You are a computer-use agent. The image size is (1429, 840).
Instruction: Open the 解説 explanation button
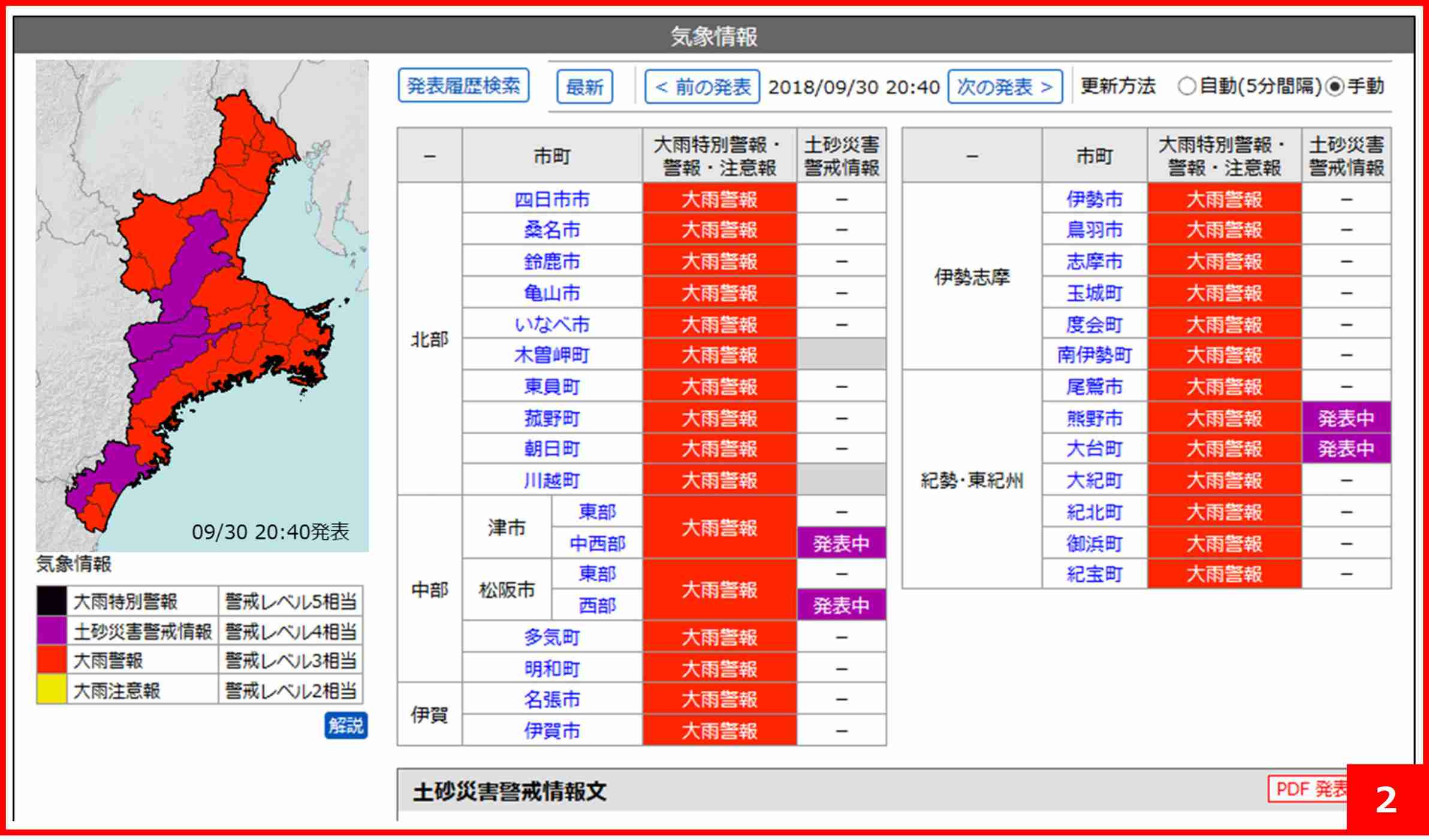[346, 726]
